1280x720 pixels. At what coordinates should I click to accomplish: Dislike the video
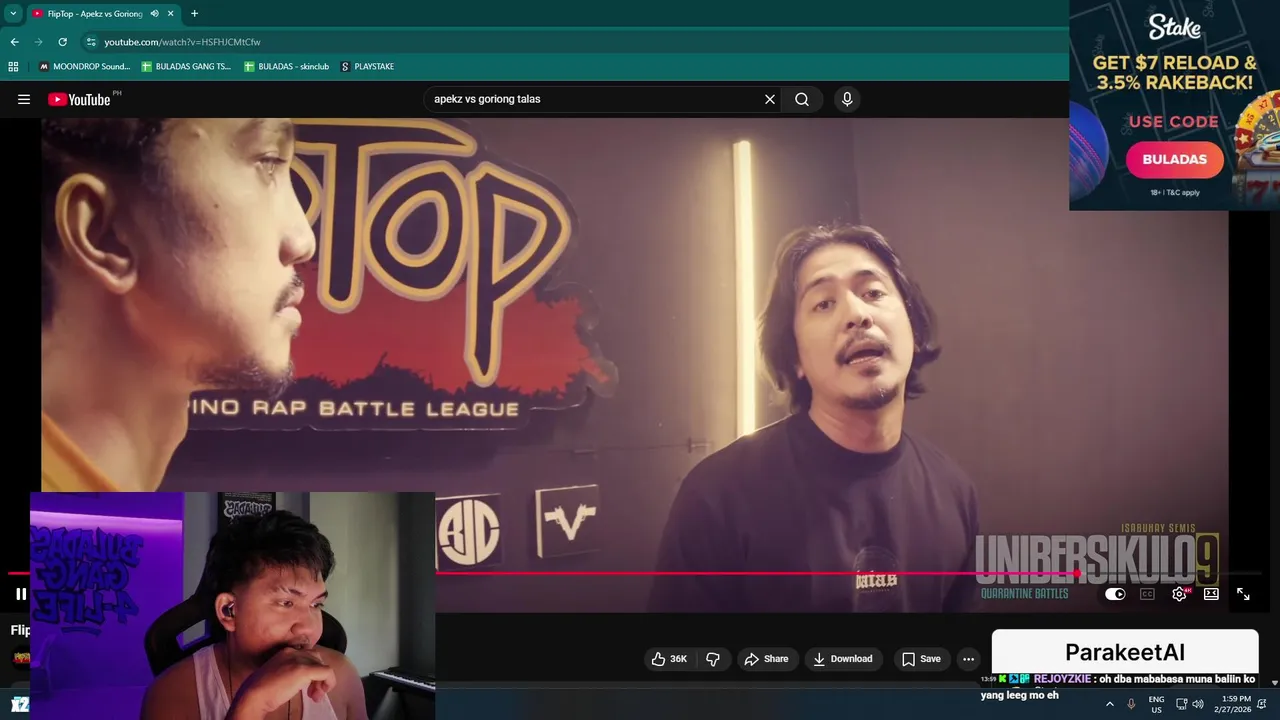pos(713,659)
